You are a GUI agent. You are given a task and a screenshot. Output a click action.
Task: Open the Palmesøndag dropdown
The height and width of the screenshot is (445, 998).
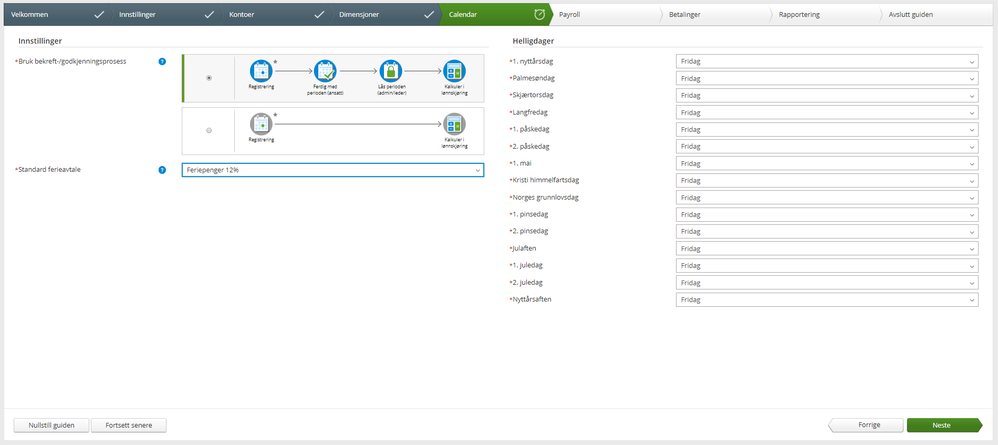(827, 78)
